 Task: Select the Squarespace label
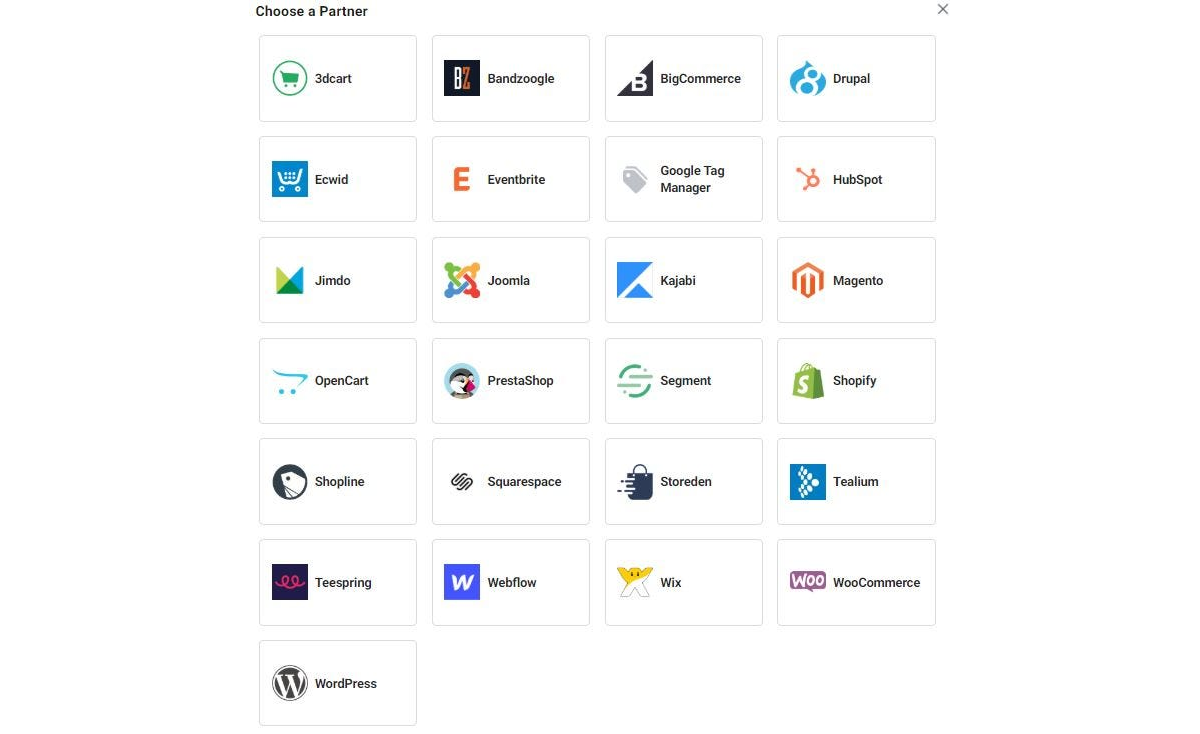[x=525, y=482]
